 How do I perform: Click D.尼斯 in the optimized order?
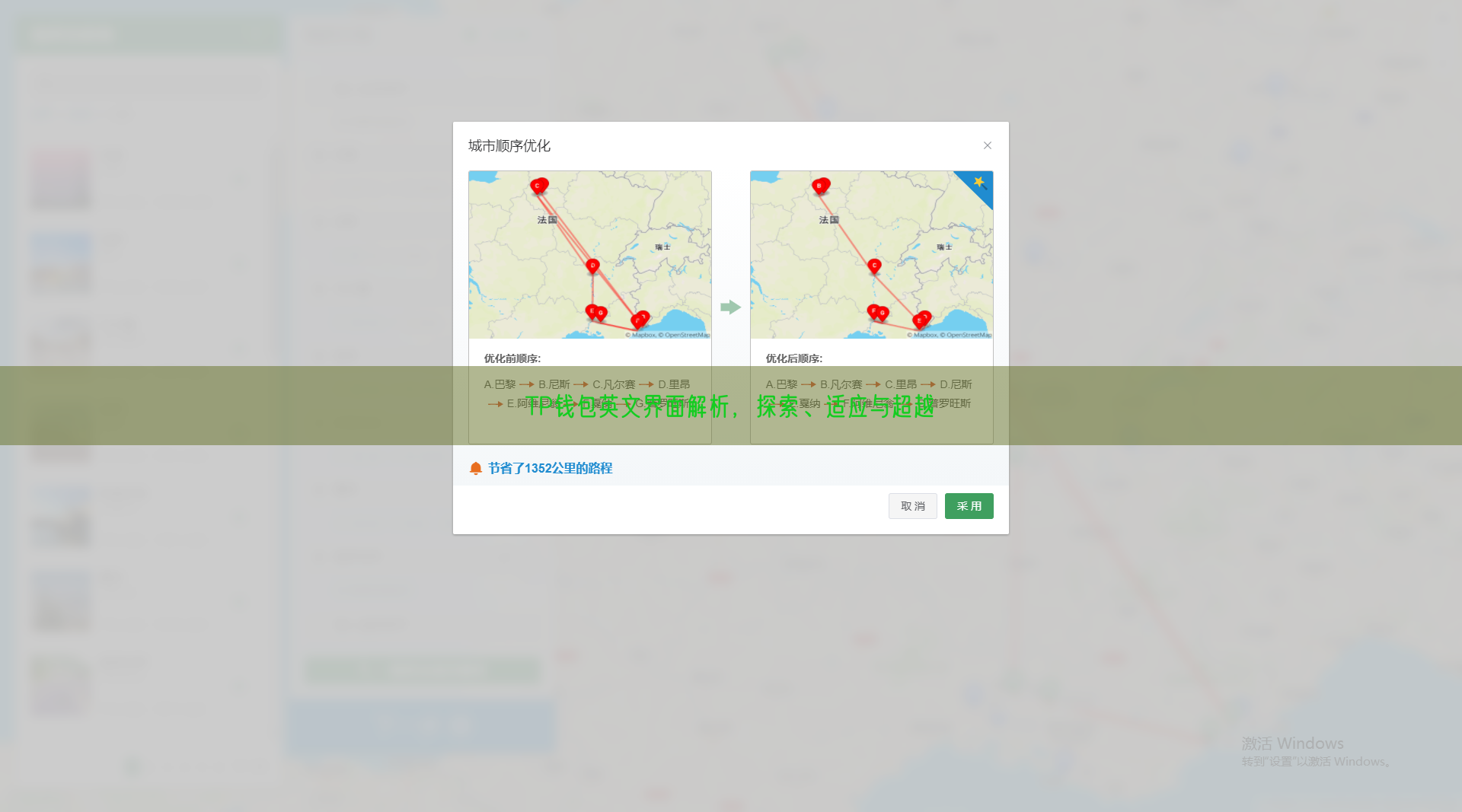956,384
